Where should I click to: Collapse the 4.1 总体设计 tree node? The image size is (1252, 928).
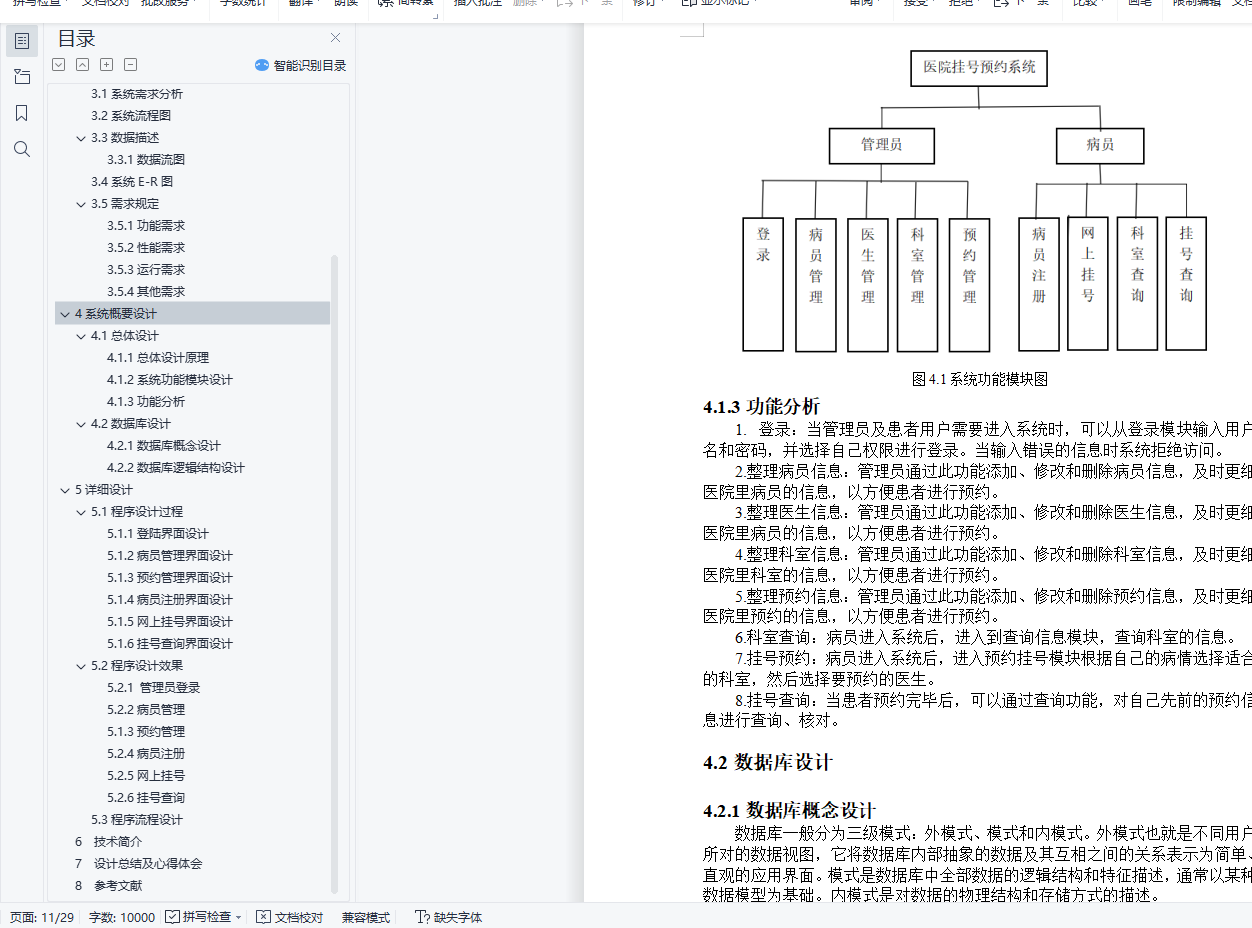tap(81, 336)
